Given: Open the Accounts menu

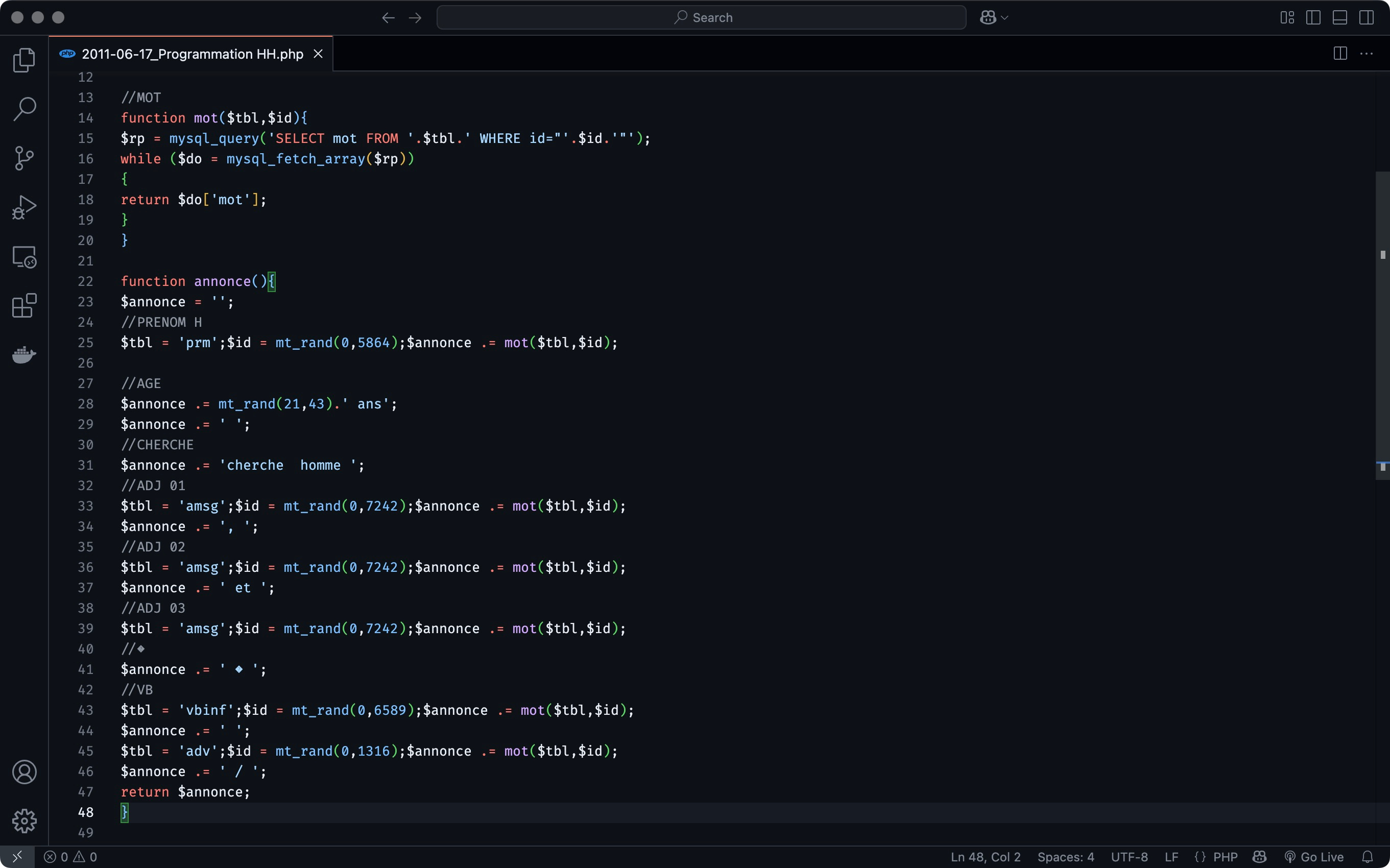Looking at the screenshot, I should click(24, 772).
